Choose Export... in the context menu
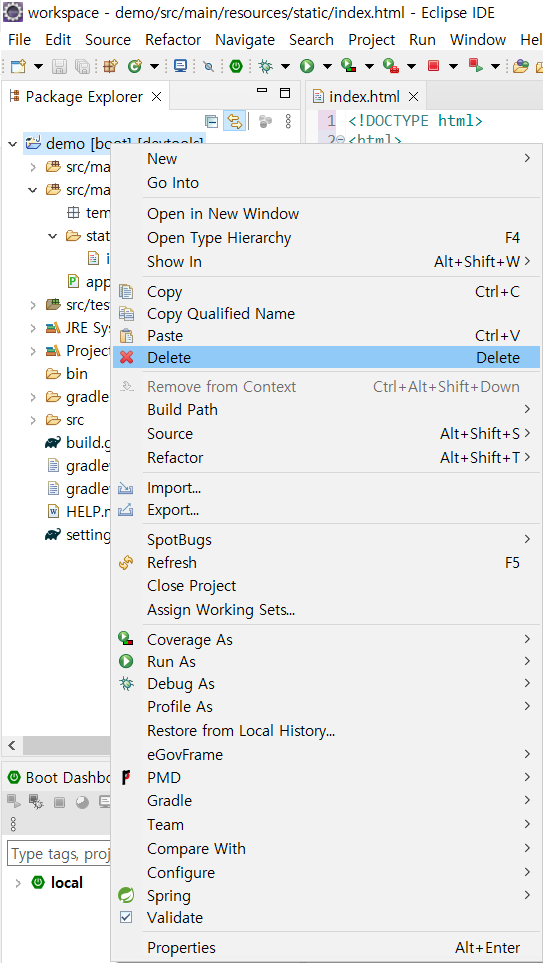The height and width of the screenshot is (963, 543). coord(326,510)
